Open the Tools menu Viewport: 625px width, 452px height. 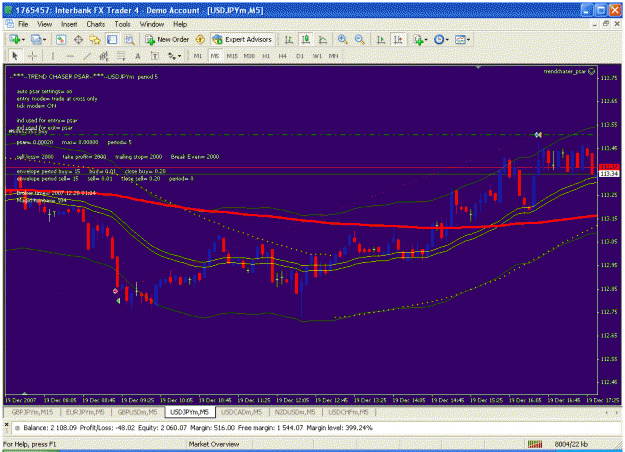122,24
